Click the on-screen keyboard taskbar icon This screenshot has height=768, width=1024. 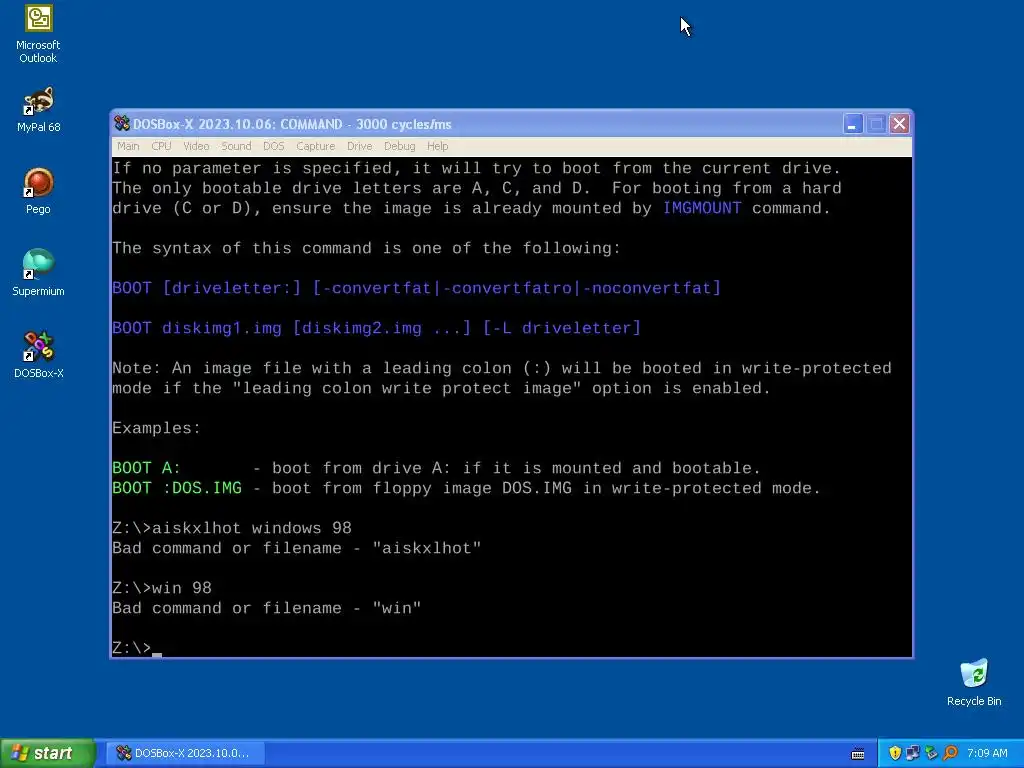[858, 754]
